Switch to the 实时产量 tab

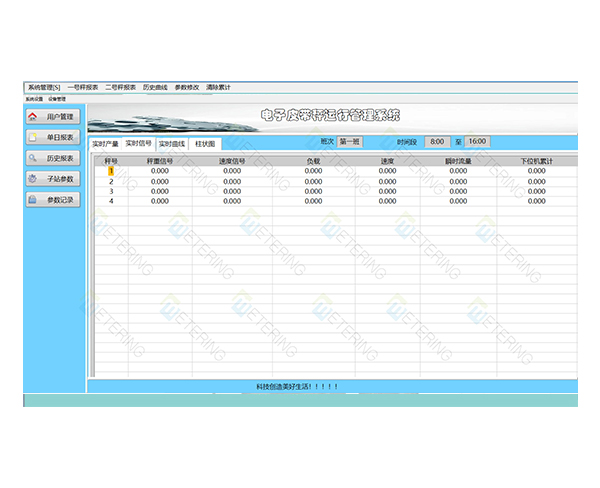point(105,144)
